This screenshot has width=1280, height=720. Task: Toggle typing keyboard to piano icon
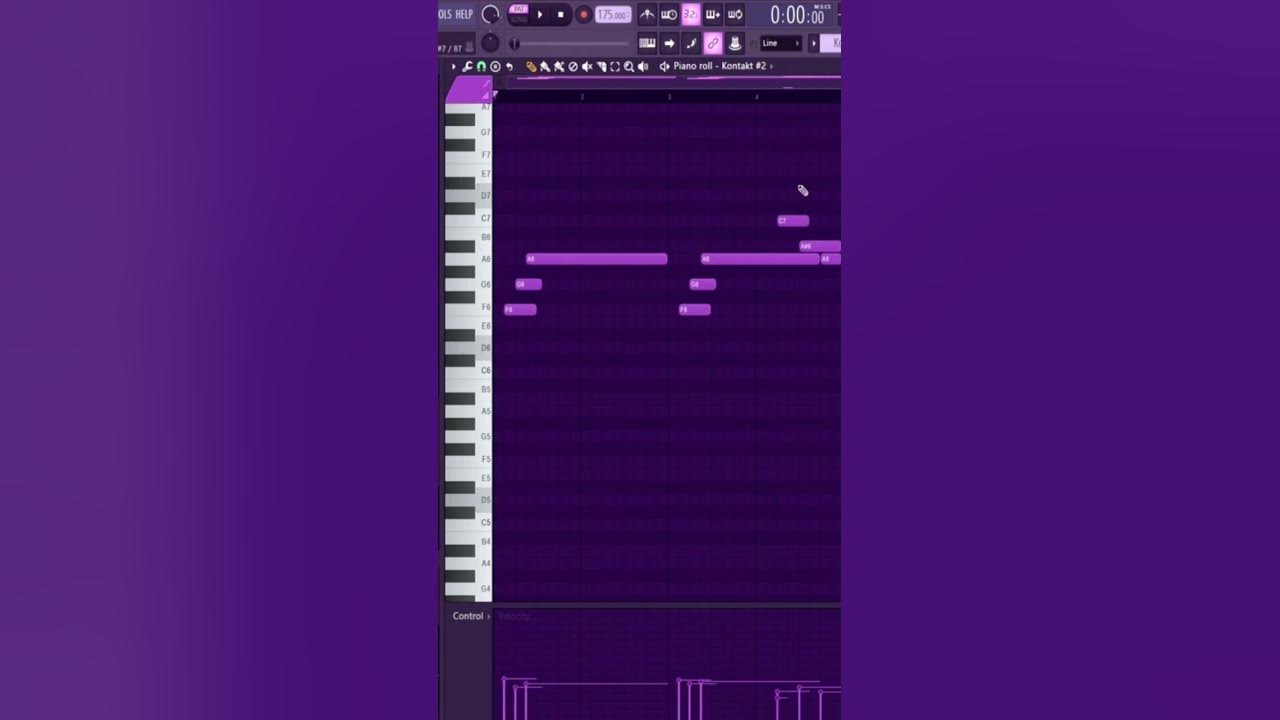click(647, 43)
